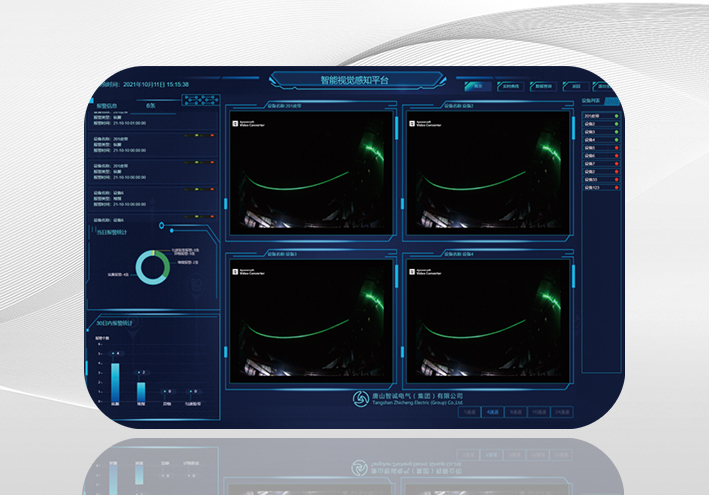Click the donut chart of today's alarm statistics
The height and width of the screenshot is (495, 709).
[154, 265]
